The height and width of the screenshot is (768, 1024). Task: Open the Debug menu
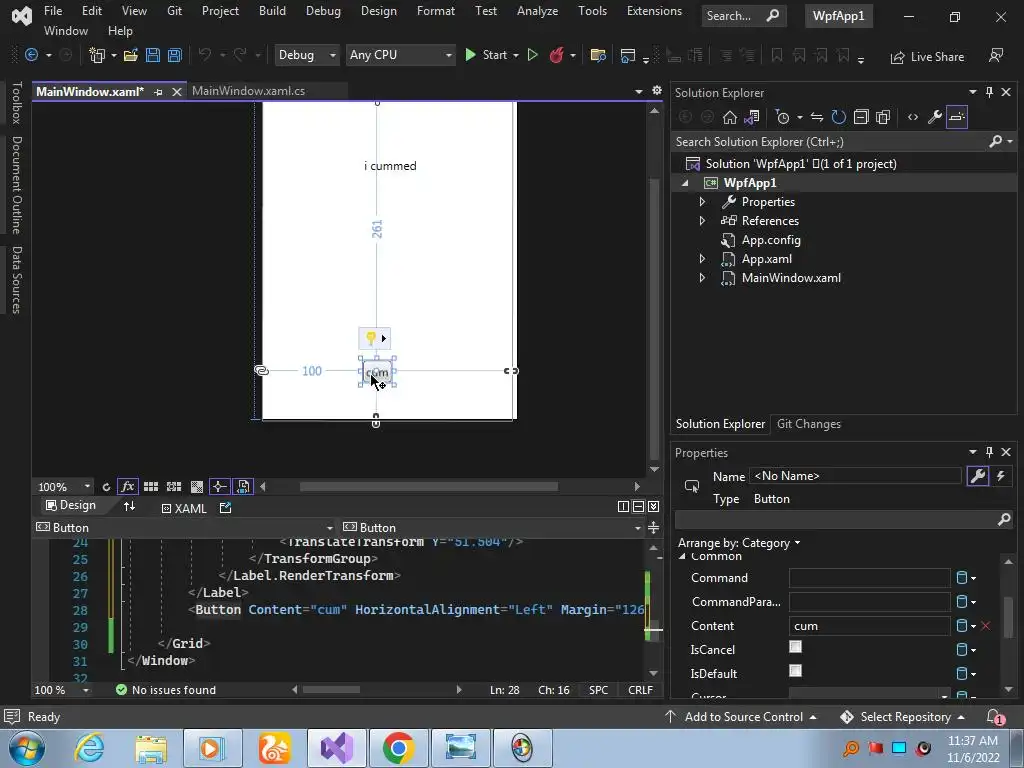(323, 11)
